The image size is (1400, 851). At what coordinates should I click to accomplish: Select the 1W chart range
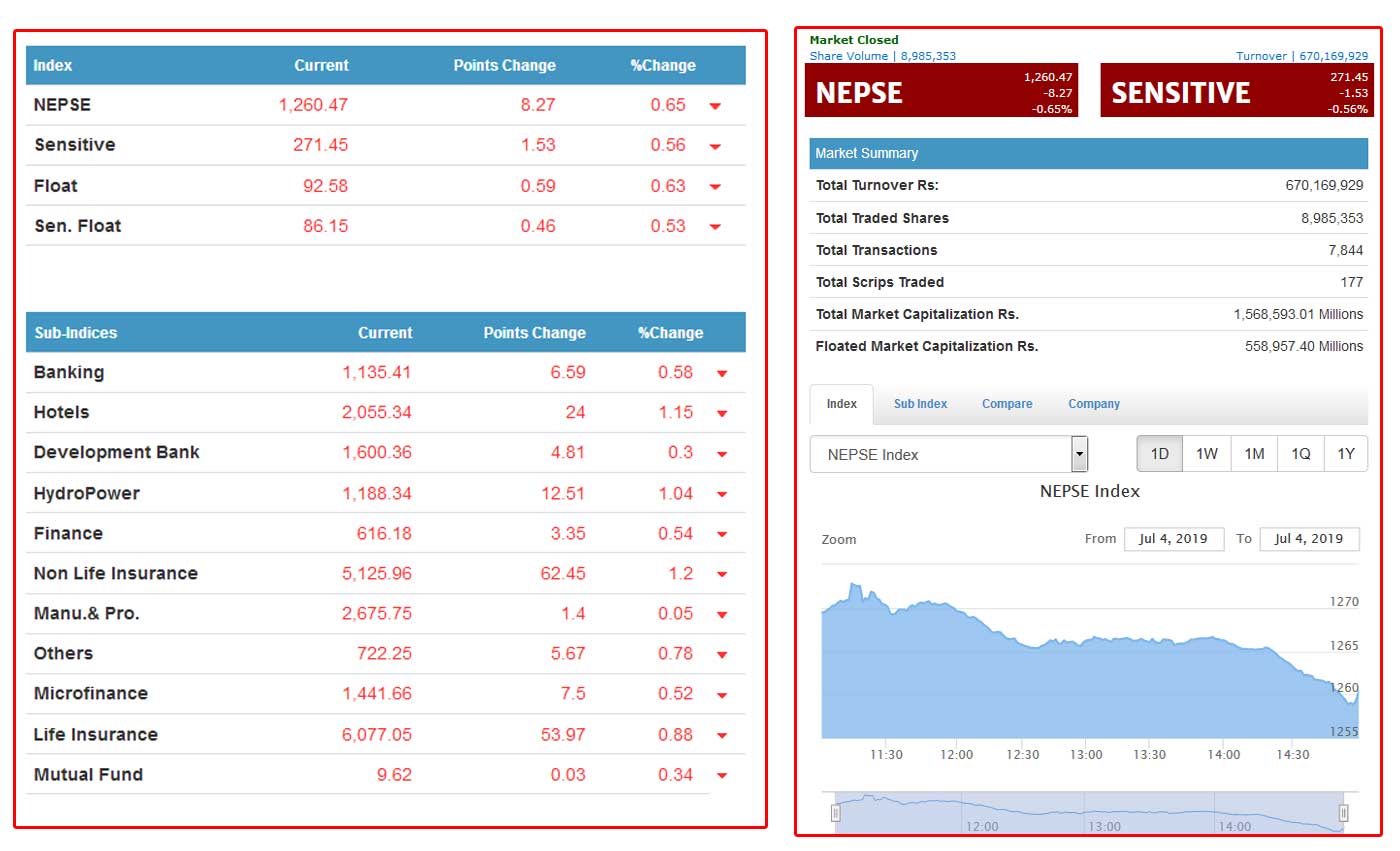tap(1207, 454)
